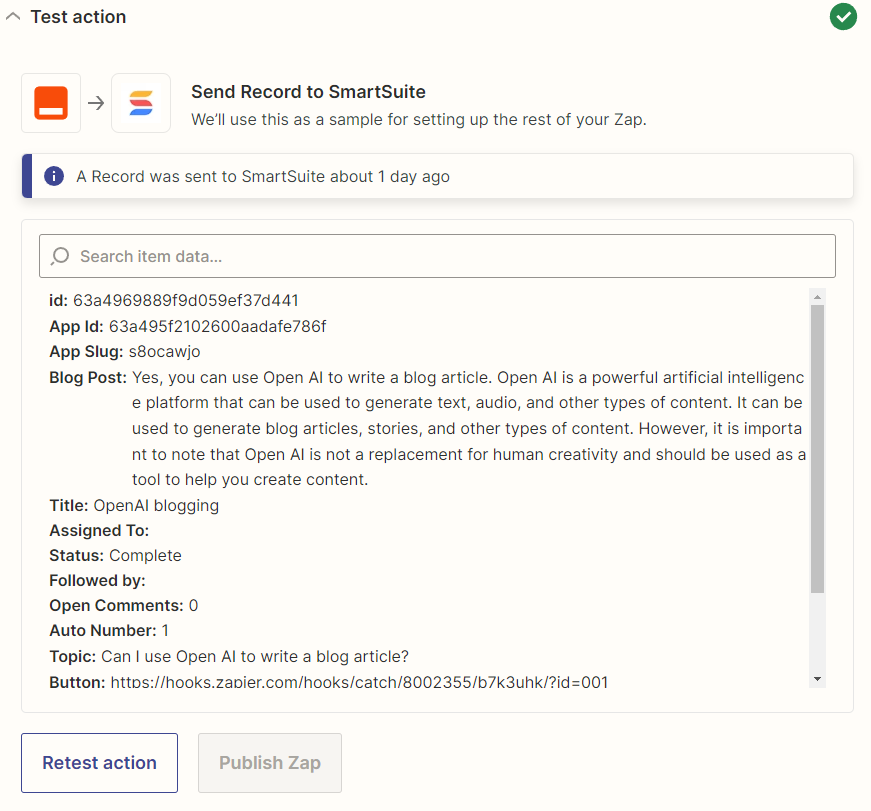Click scrollbar down arrow in data list

click(817, 679)
